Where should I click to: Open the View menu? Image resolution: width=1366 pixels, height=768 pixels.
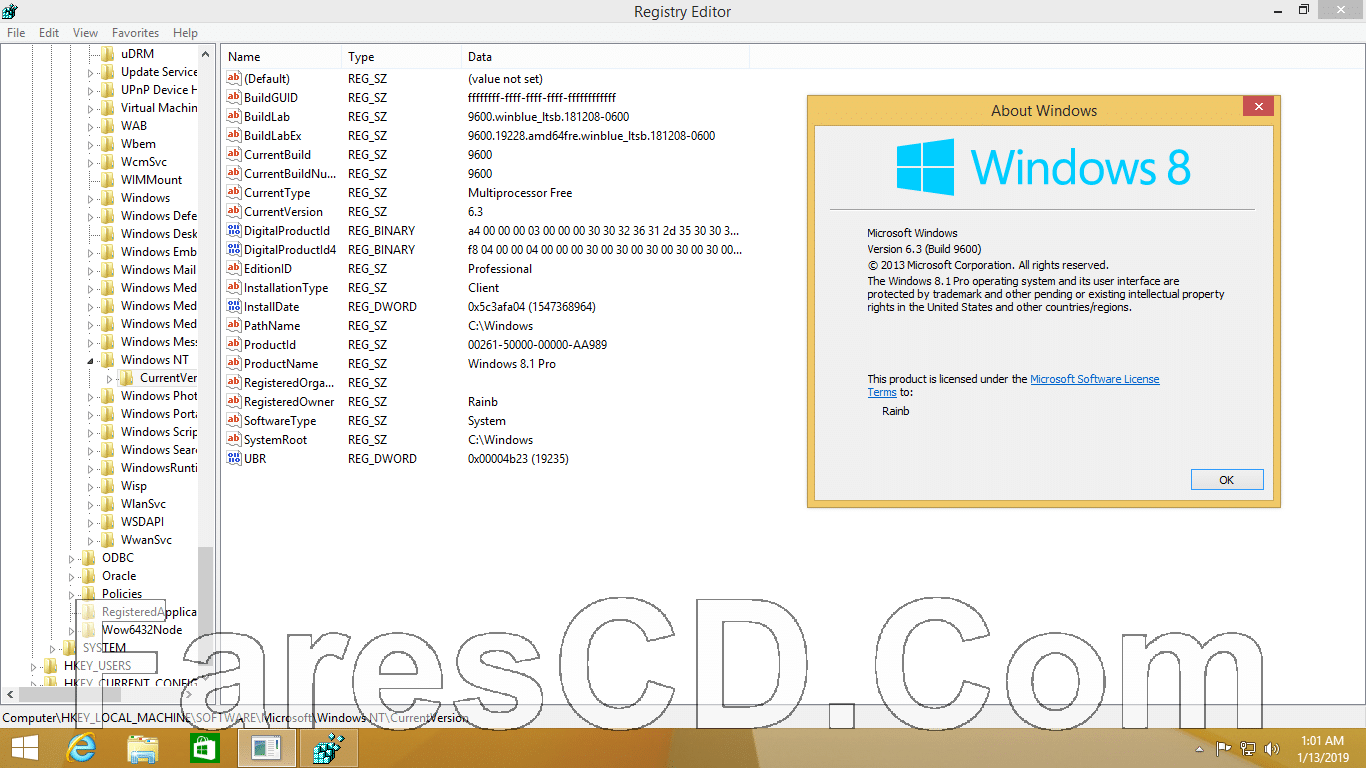pos(86,33)
